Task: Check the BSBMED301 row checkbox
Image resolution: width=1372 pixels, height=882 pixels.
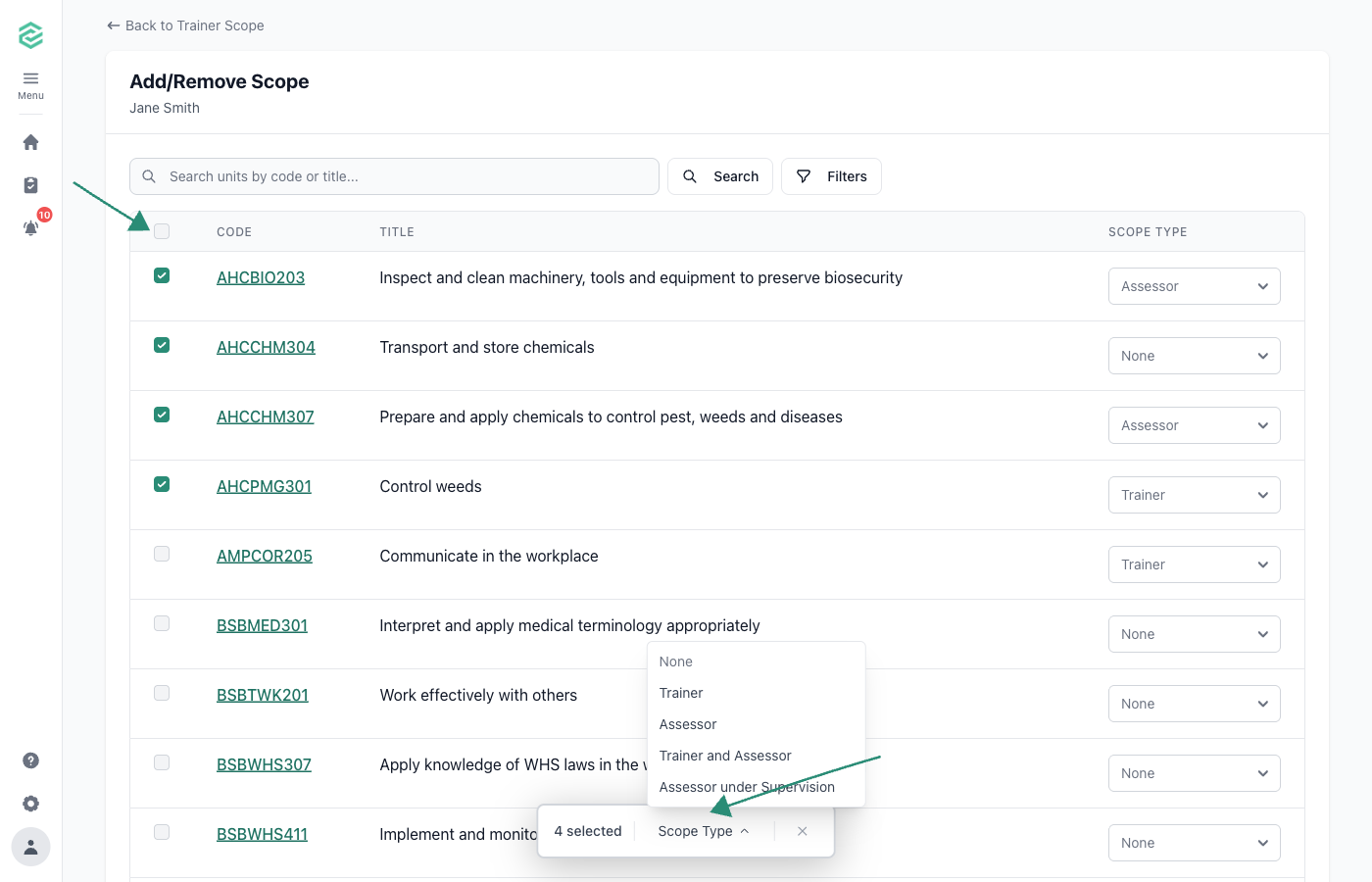Action: 162,623
